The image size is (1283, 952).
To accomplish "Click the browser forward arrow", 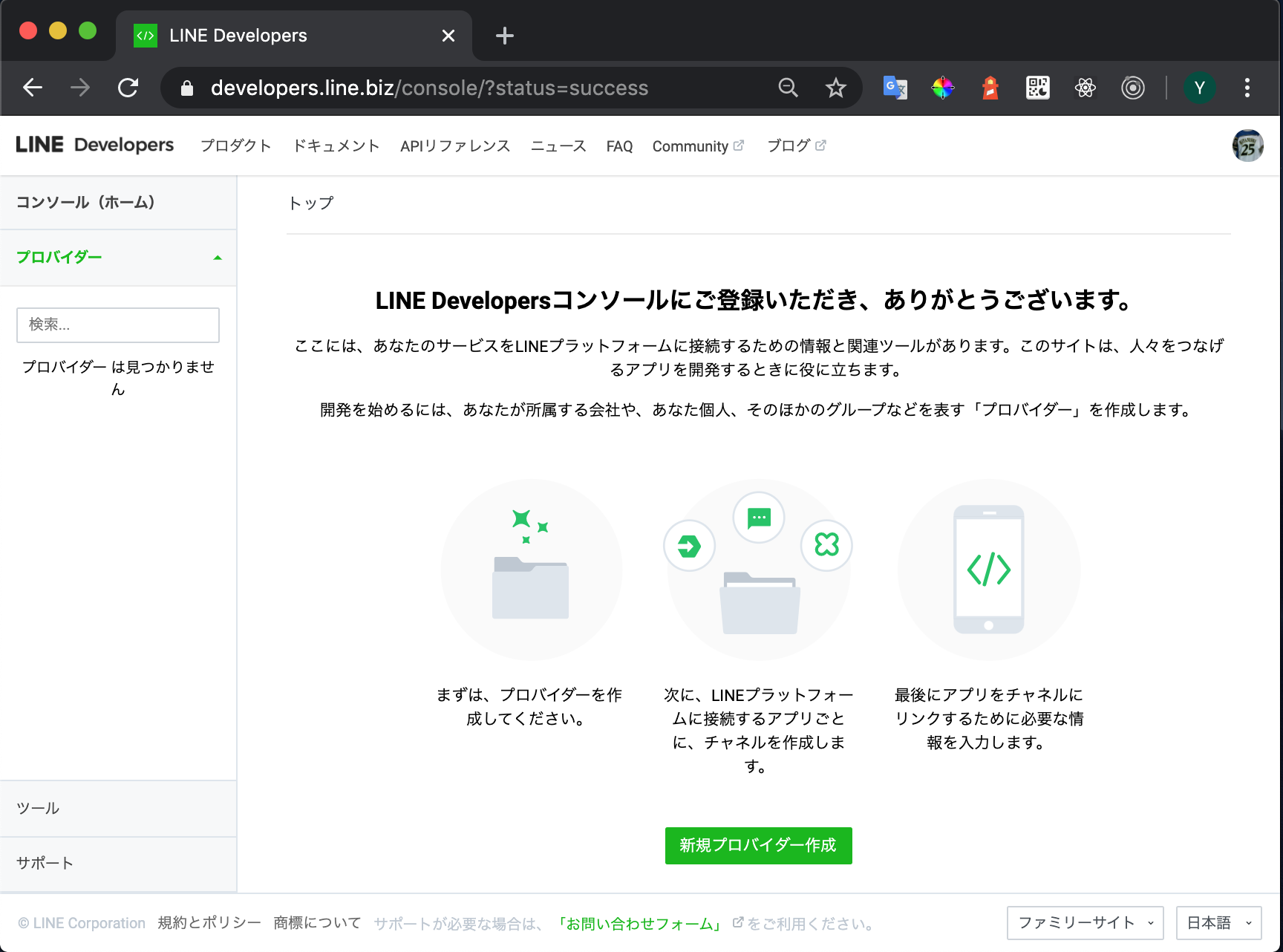I will (x=80, y=88).
